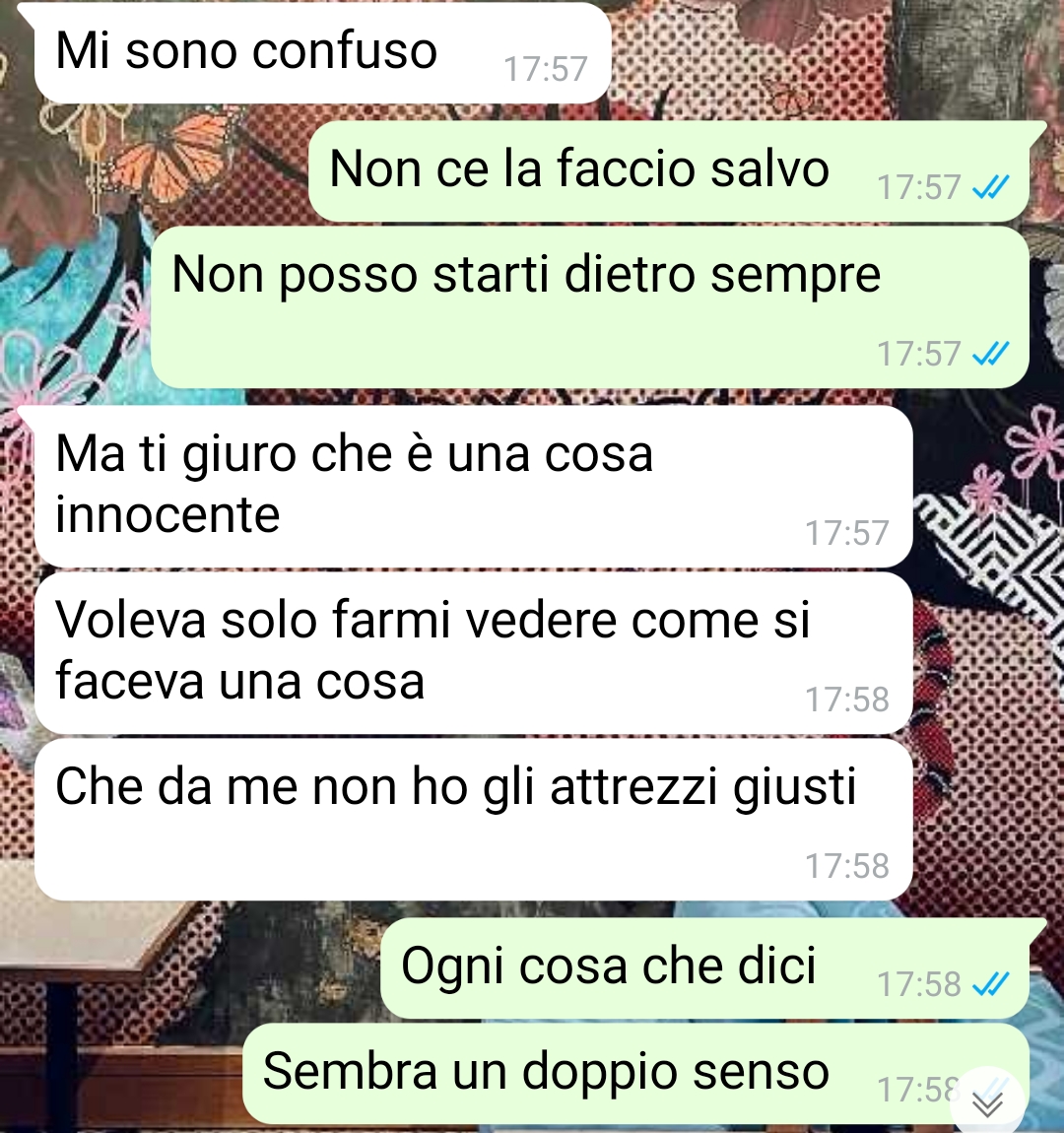The height and width of the screenshot is (1133, 1064).
Task: Tap the butterfly on the chat wallpaper
Action: click(x=173, y=156)
